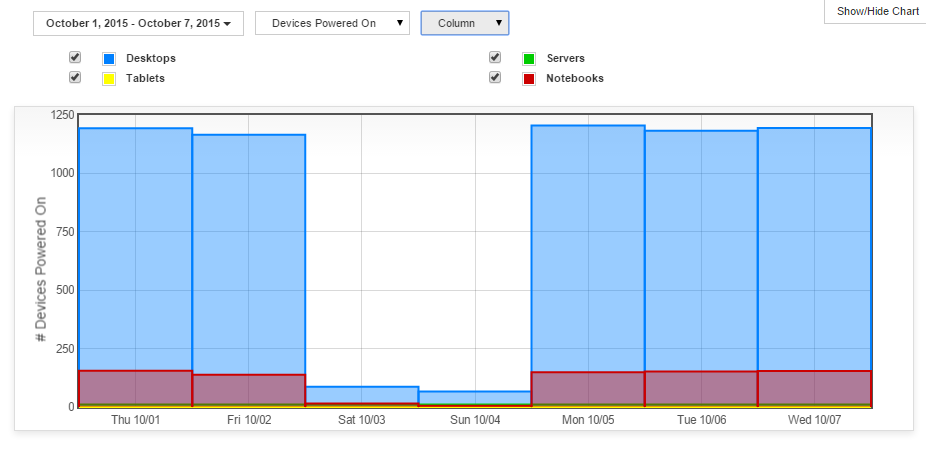
Task: Click the Fri 10/02 blue column
Action: point(248,250)
